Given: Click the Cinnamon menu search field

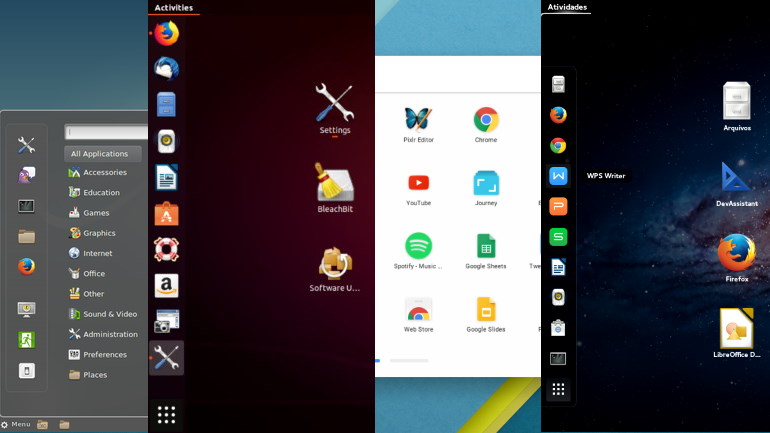Looking at the screenshot, I should pos(106,132).
